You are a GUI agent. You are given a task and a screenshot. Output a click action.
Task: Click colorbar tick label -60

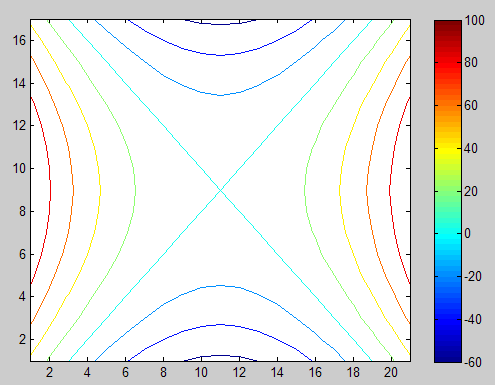[473, 362]
